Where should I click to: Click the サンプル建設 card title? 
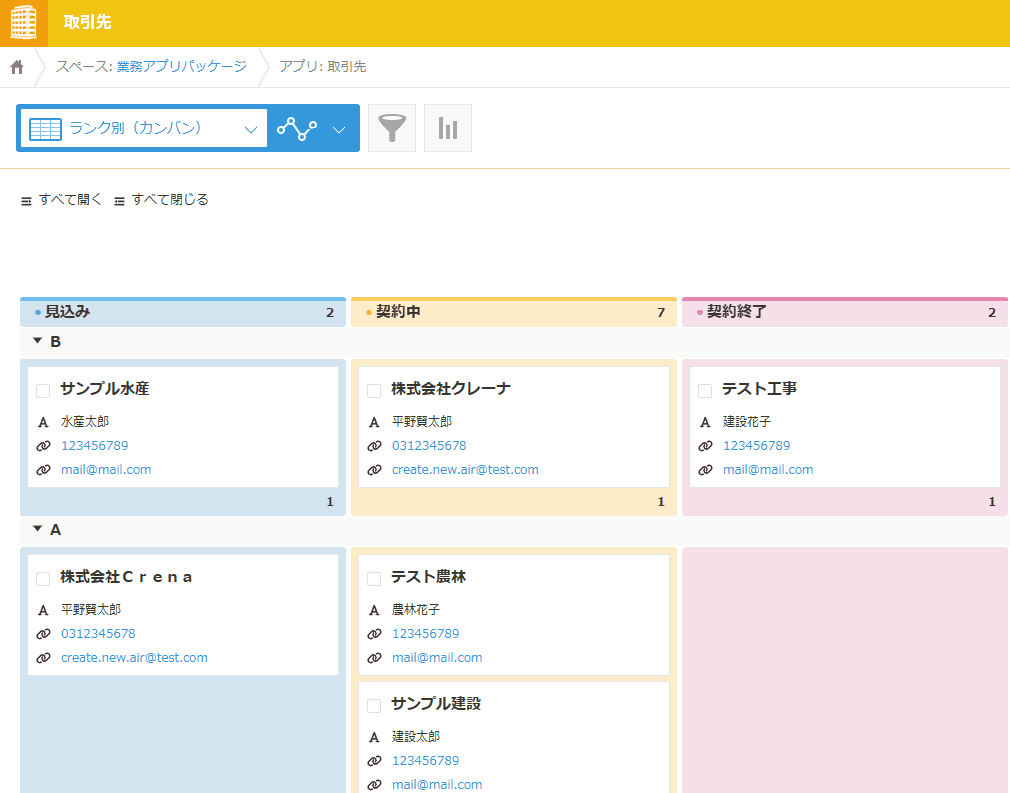point(436,703)
